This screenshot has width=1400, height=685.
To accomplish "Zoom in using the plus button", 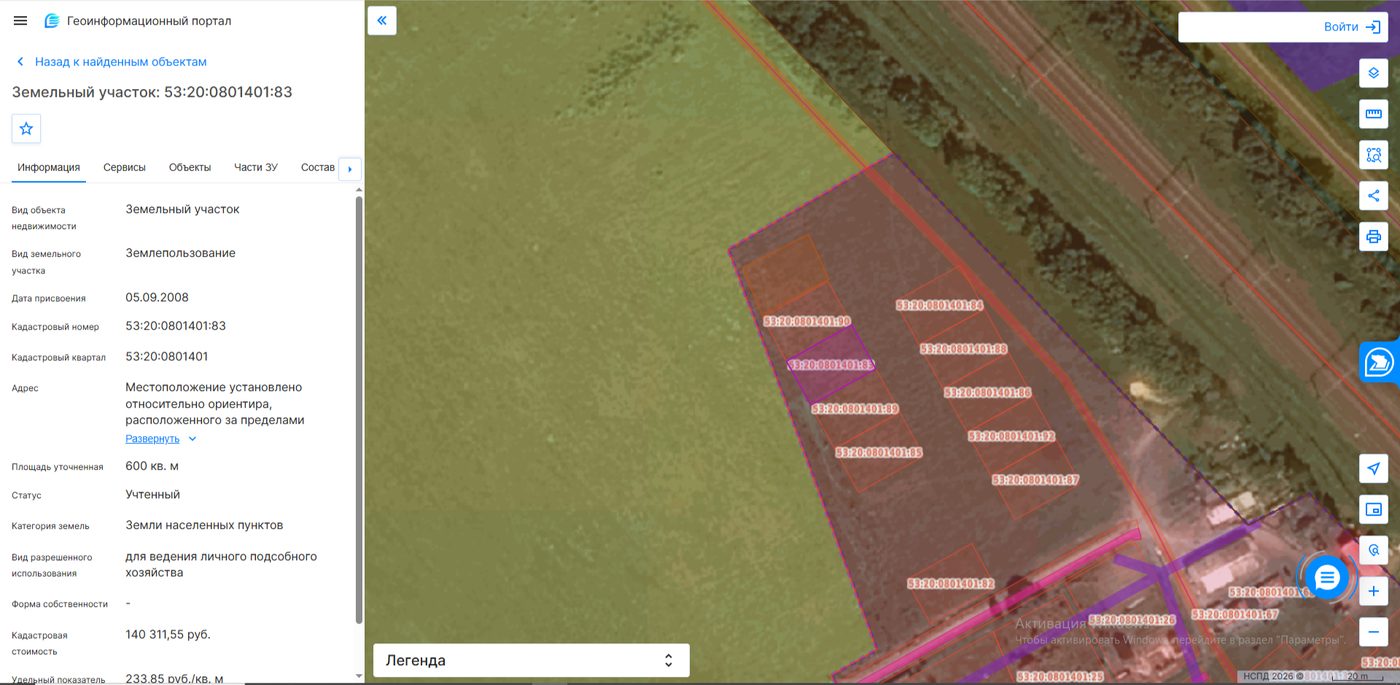I will click(1374, 591).
